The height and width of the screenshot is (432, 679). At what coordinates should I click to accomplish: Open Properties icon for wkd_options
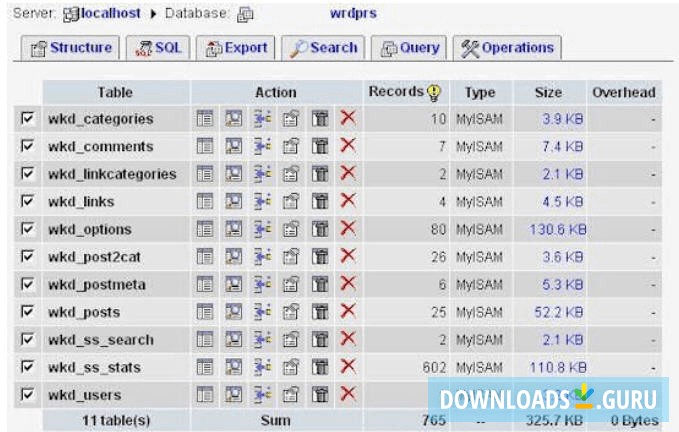point(291,229)
